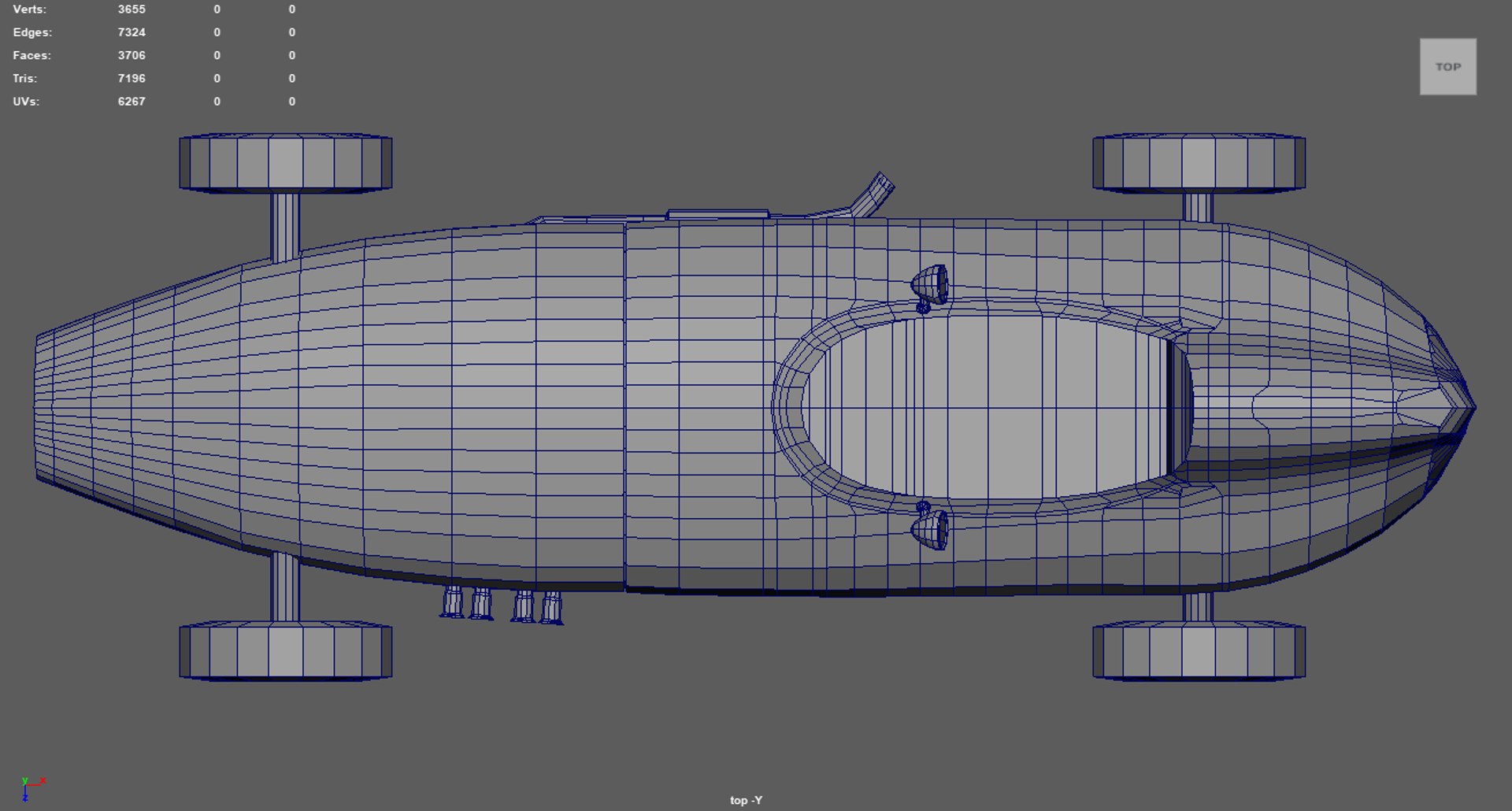Click the face count value 3706
Screen dimensions: 1512x811
[132, 55]
